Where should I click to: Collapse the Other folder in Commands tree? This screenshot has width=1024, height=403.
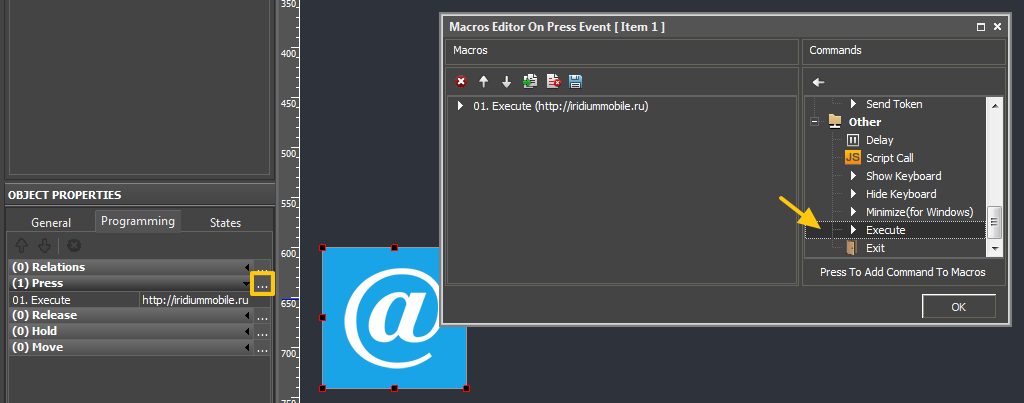(x=815, y=122)
